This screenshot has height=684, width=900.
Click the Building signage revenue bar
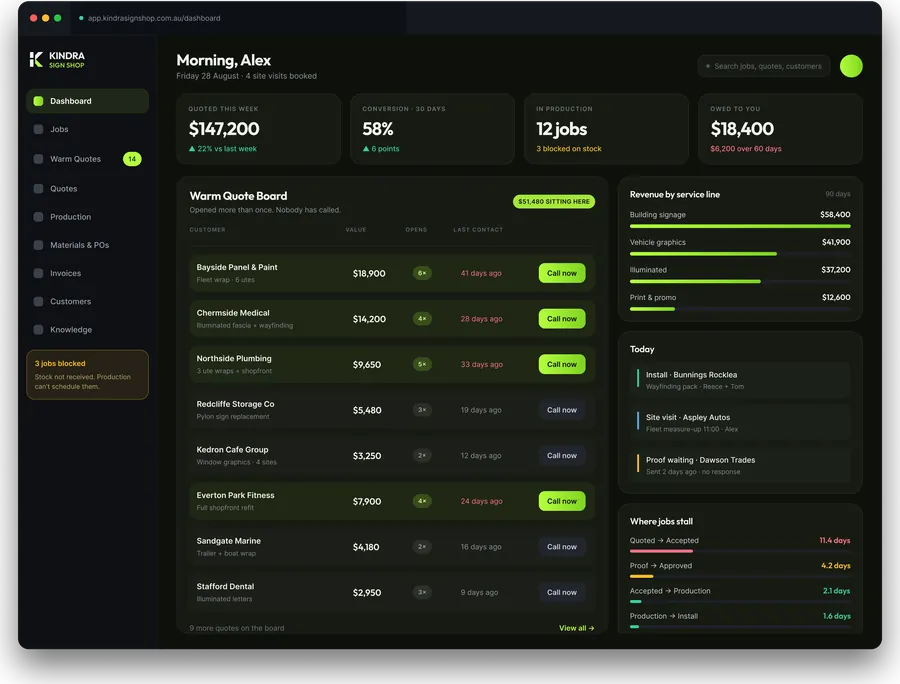point(740,226)
